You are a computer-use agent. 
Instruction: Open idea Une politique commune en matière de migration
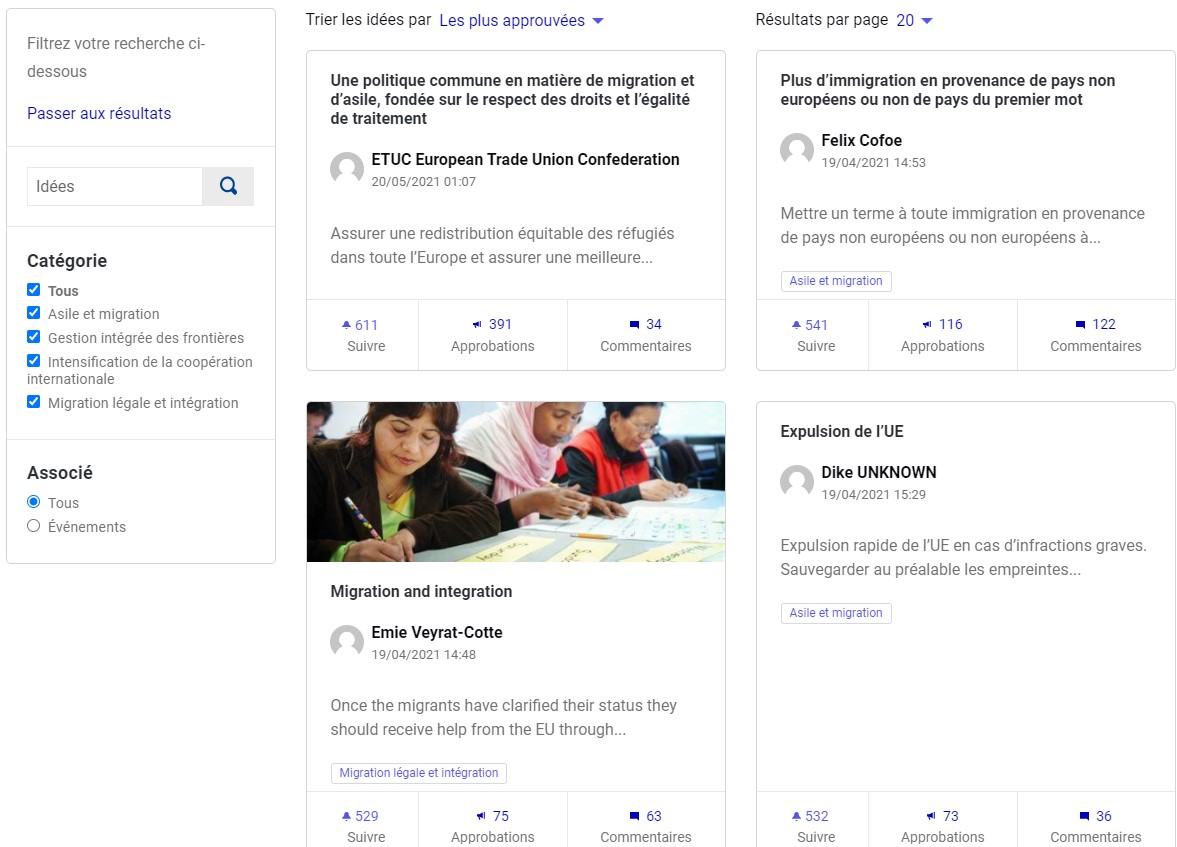coord(513,99)
